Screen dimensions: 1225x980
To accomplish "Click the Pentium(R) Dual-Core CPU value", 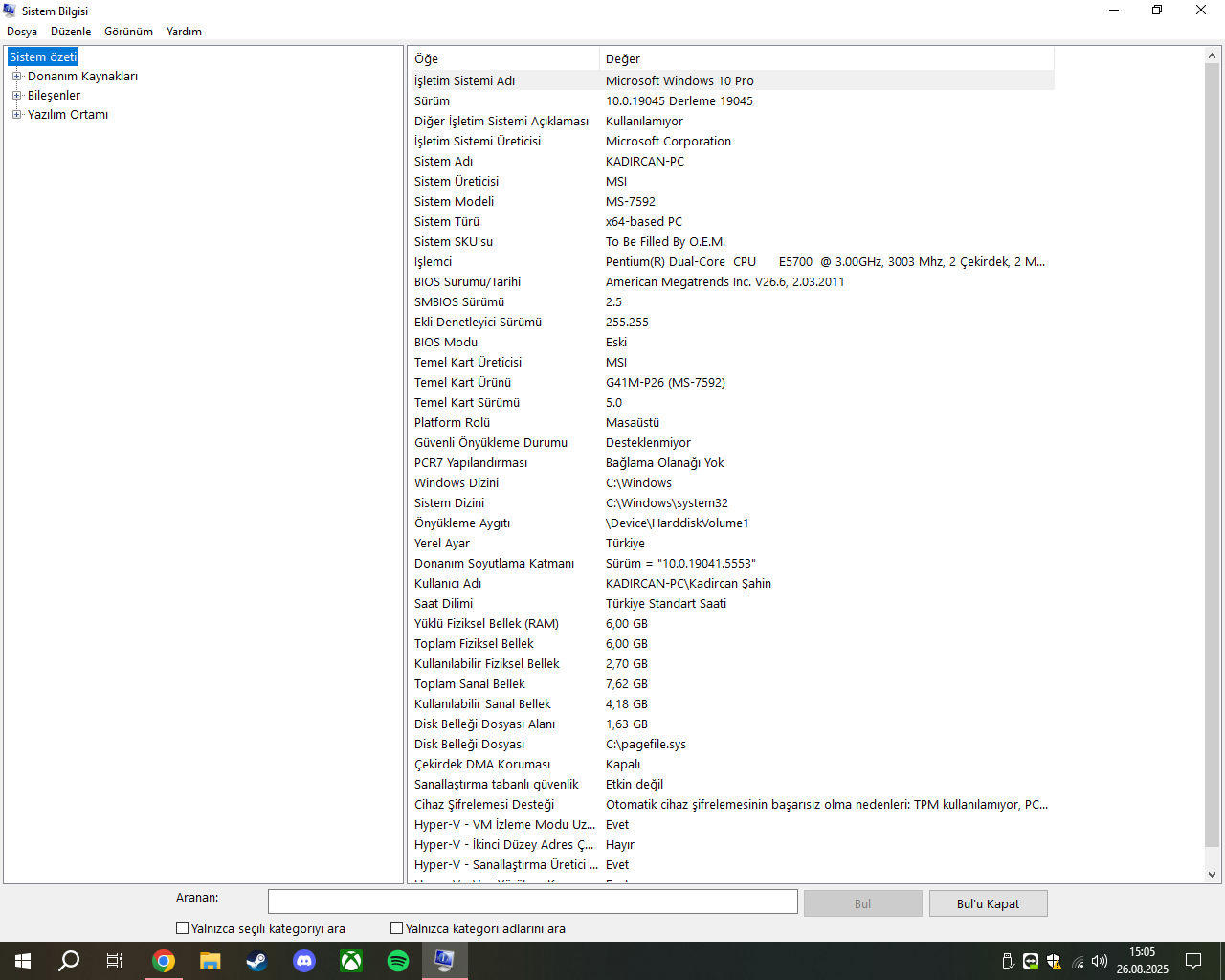I will (x=825, y=261).
